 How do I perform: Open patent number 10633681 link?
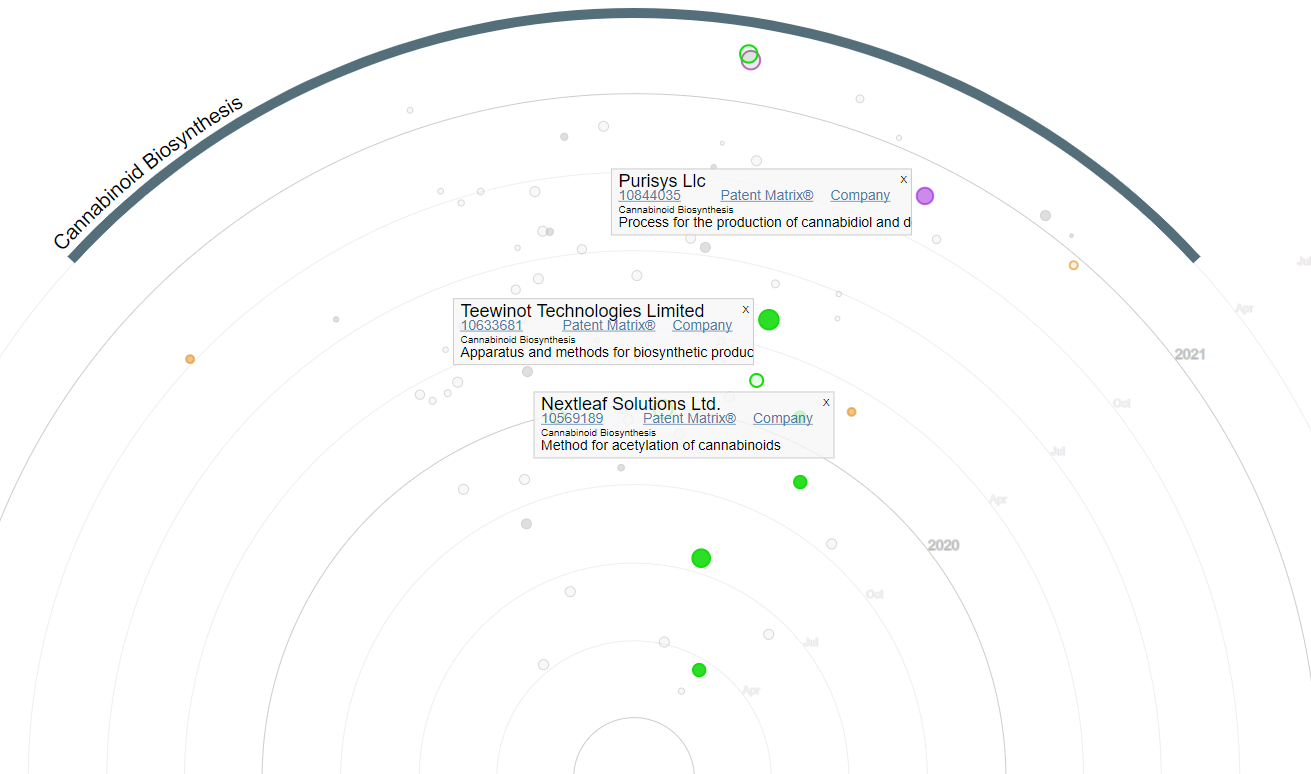[491, 326]
